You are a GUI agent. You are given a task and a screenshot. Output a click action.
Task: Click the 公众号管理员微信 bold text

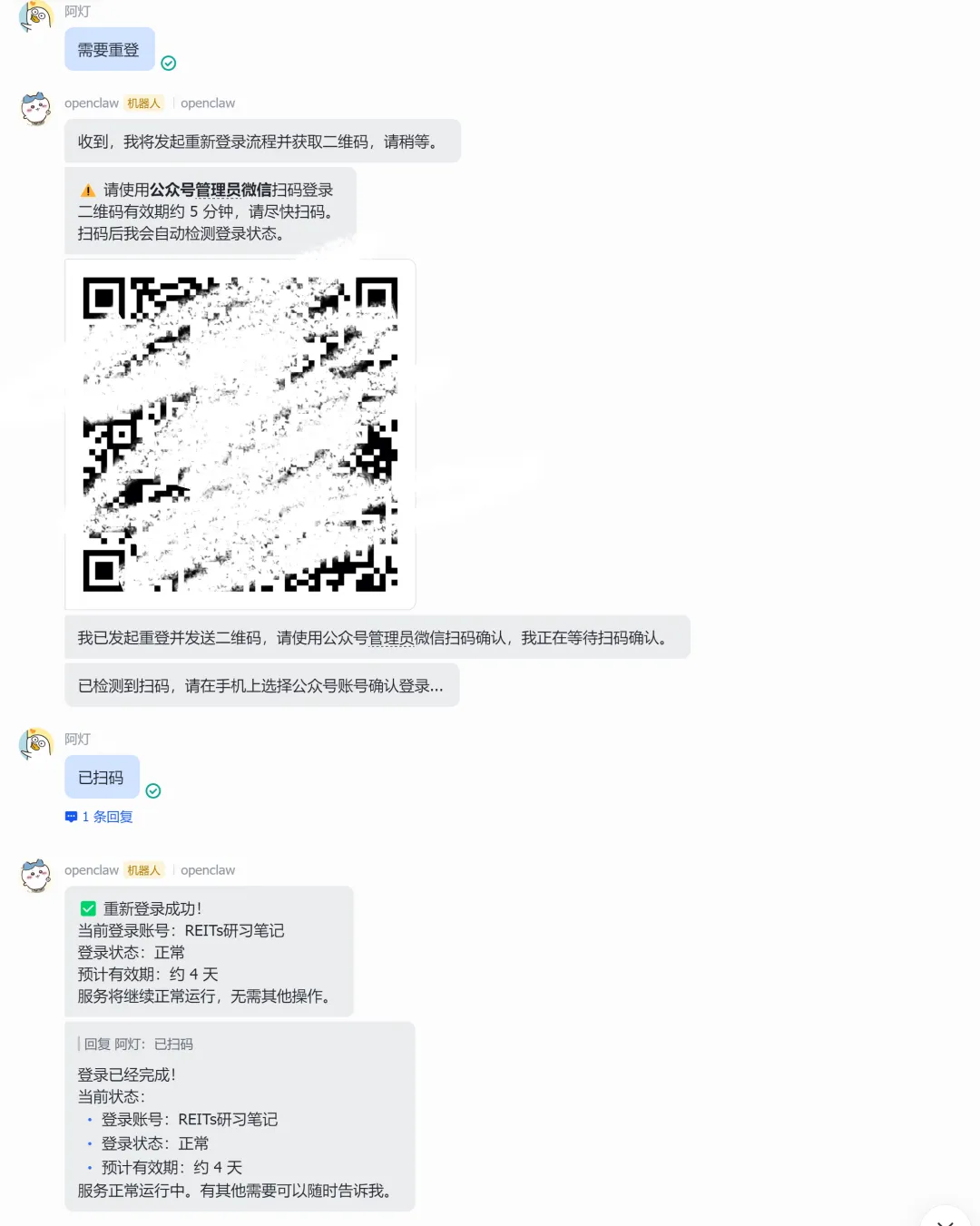pos(211,190)
